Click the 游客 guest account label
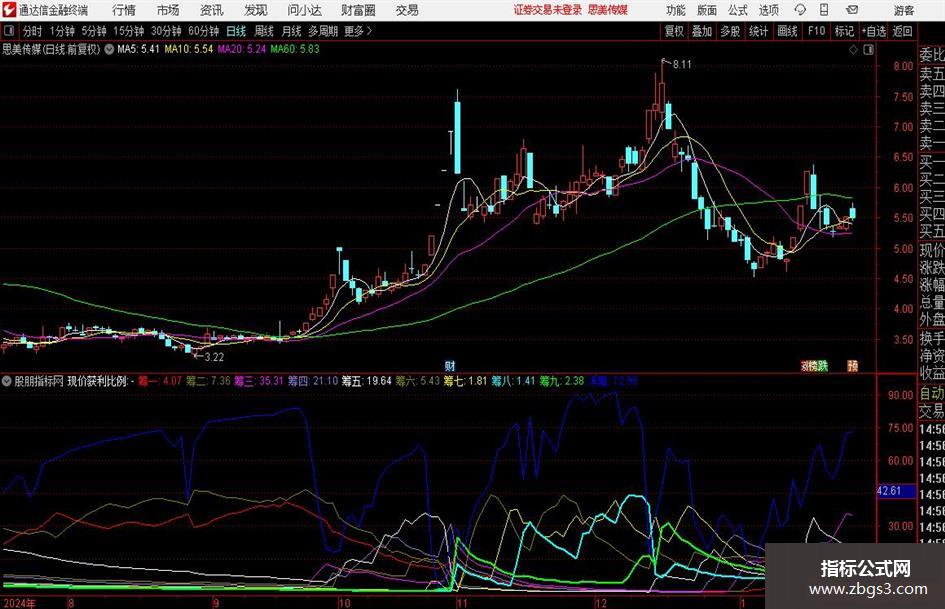Image resolution: width=945 pixels, height=609 pixels. 904,10
